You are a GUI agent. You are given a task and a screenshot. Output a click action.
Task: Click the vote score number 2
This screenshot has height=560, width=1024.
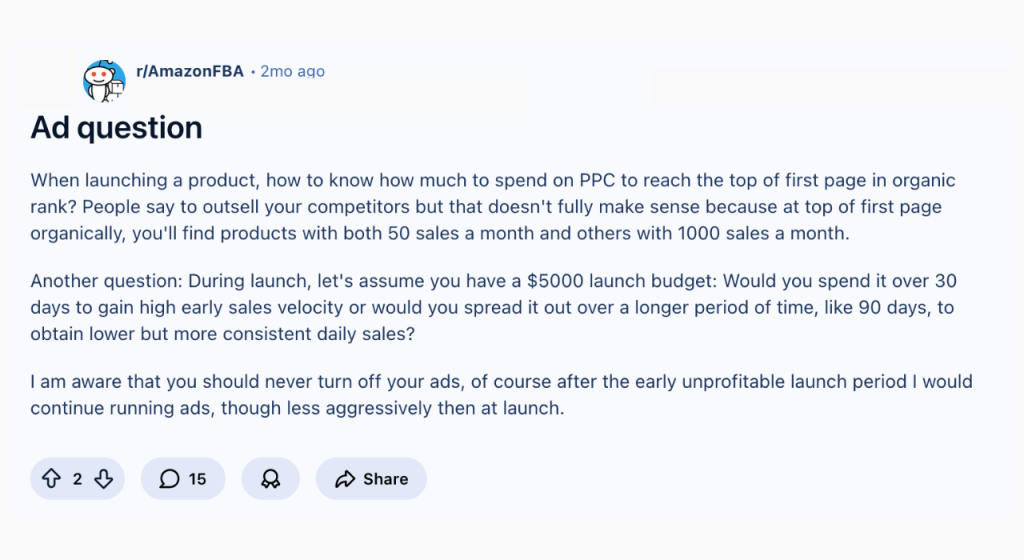coord(77,479)
